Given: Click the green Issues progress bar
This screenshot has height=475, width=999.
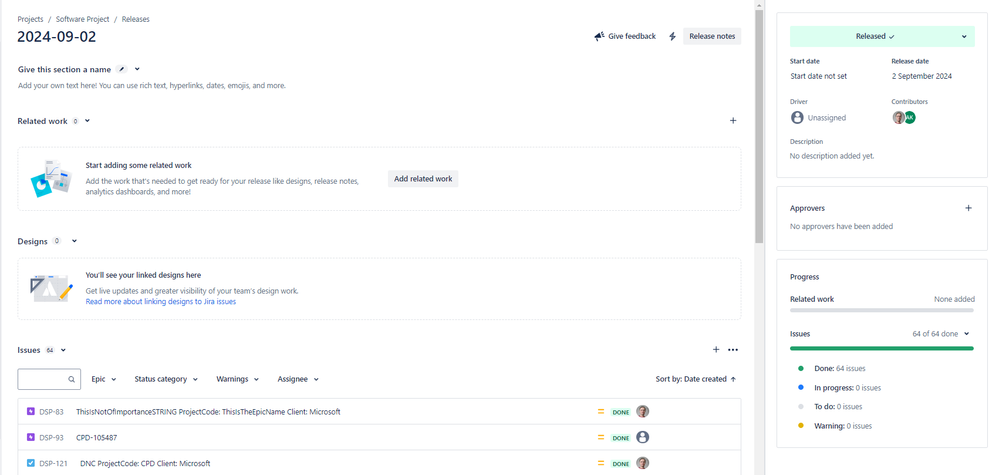Looking at the screenshot, I should click(882, 348).
